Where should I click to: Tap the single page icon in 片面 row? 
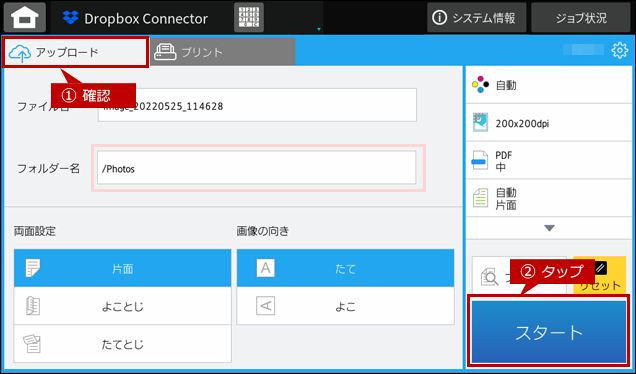coord(33,268)
